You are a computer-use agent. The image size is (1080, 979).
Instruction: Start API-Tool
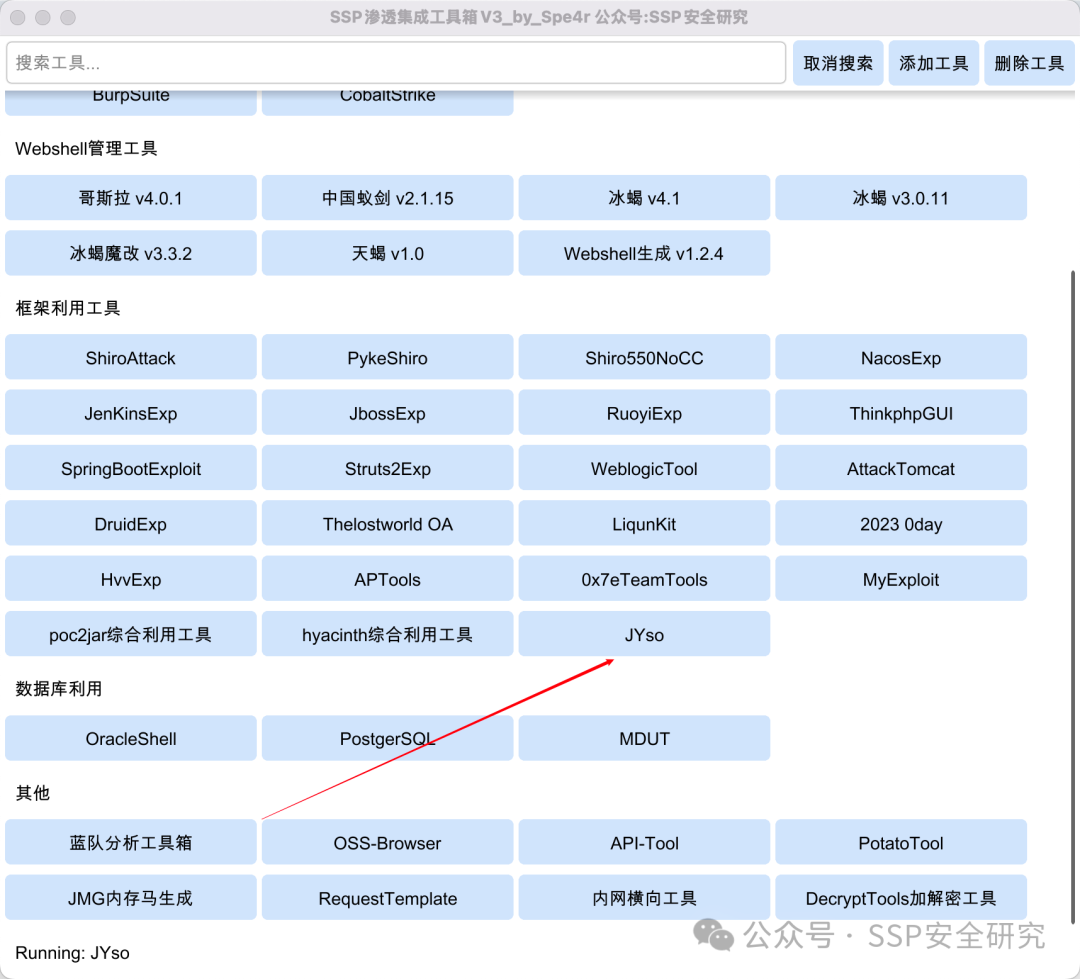point(644,842)
